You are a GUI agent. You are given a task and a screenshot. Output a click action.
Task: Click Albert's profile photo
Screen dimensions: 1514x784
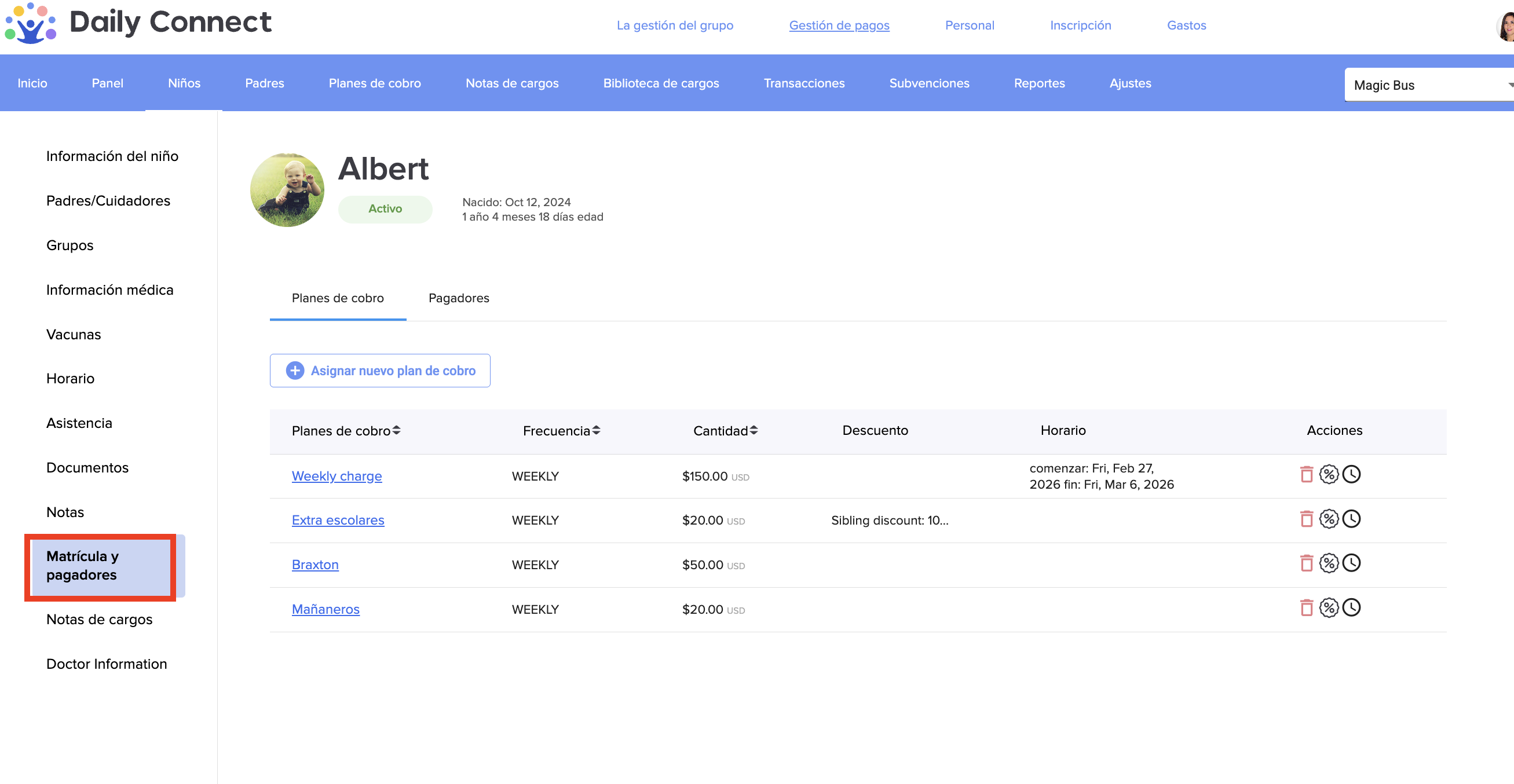point(287,190)
